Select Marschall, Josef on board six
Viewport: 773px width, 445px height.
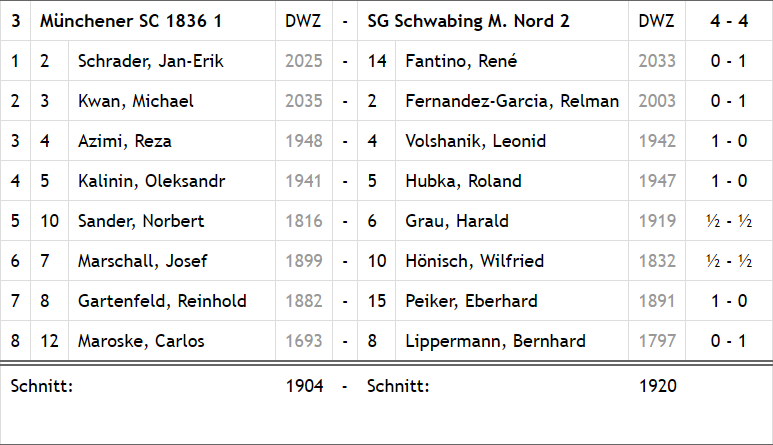142,261
